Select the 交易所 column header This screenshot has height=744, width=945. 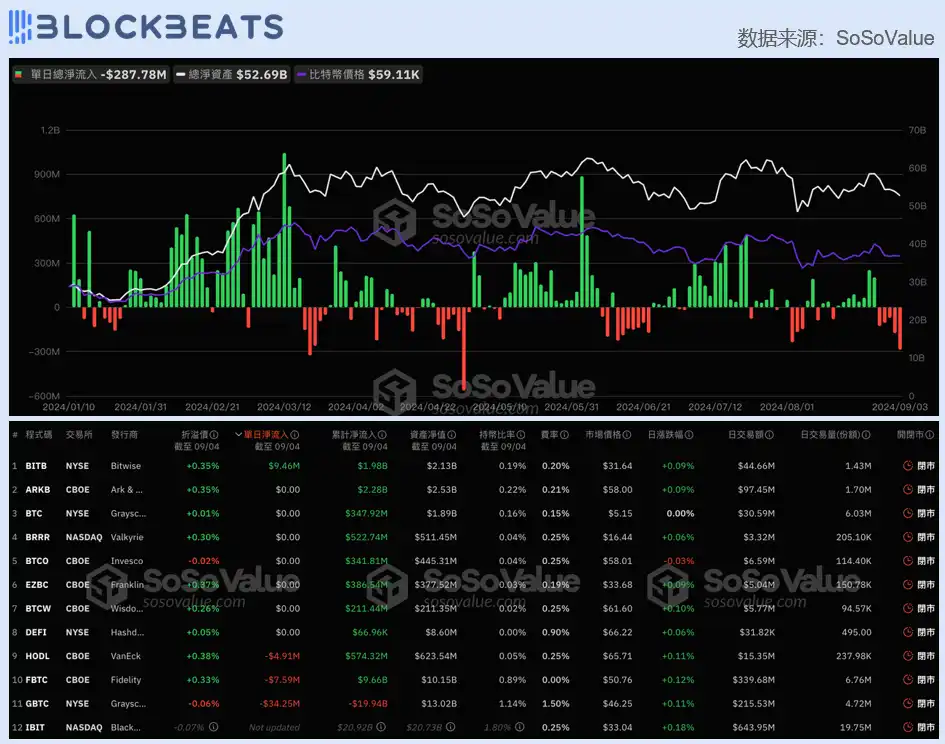tap(79, 435)
